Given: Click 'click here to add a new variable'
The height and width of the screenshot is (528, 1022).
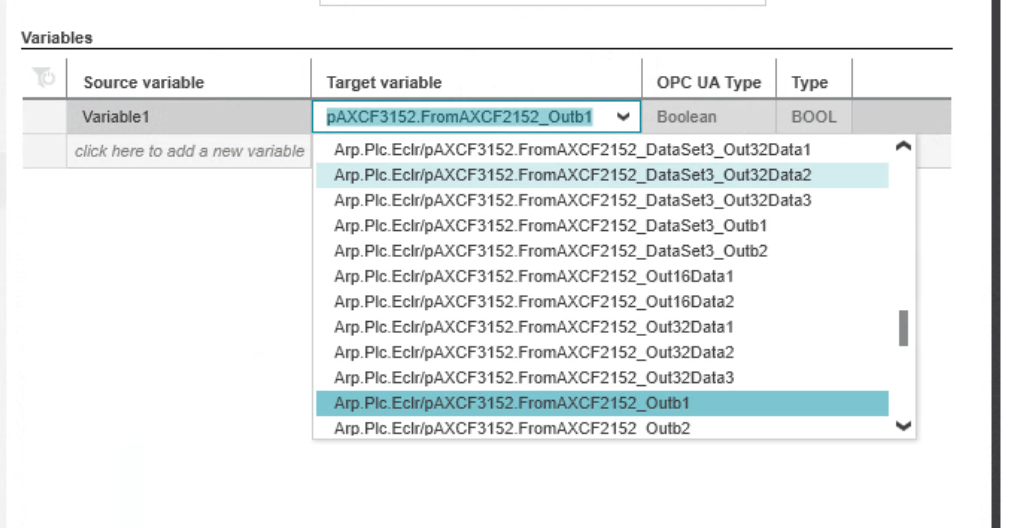Looking at the screenshot, I should click(189, 151).
